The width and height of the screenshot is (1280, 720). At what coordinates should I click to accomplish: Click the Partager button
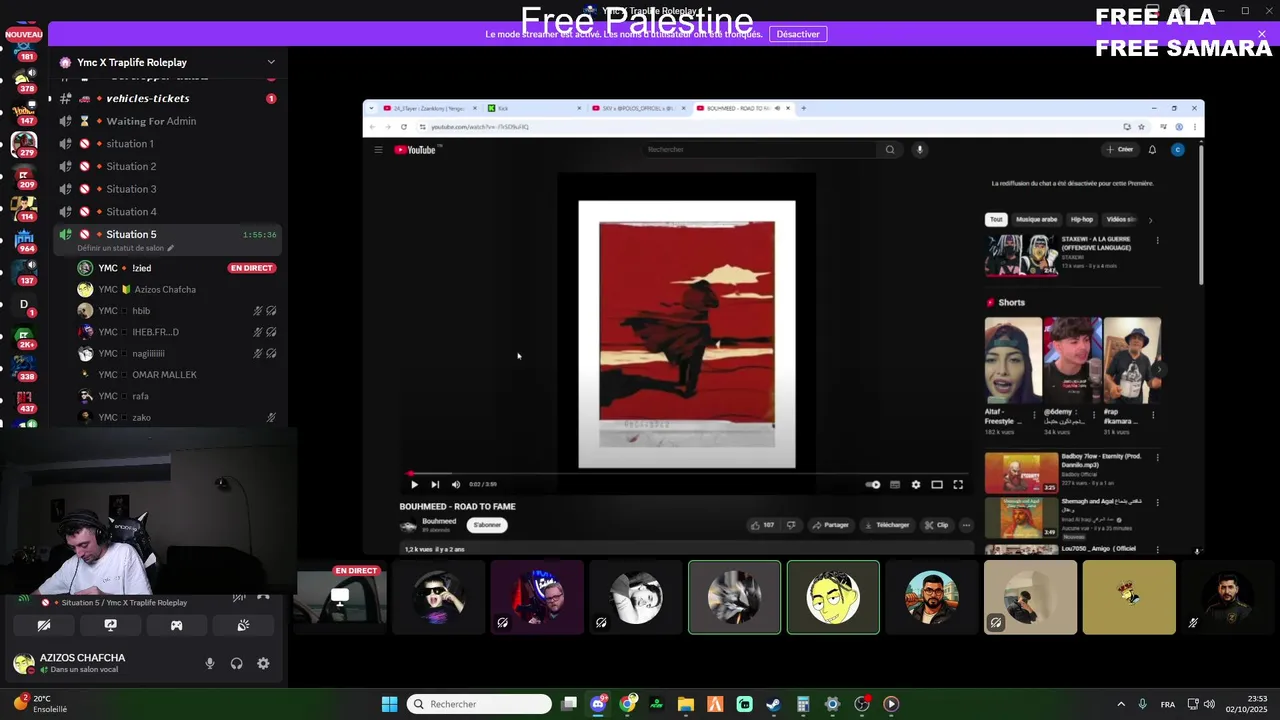[x=831, y=525]
